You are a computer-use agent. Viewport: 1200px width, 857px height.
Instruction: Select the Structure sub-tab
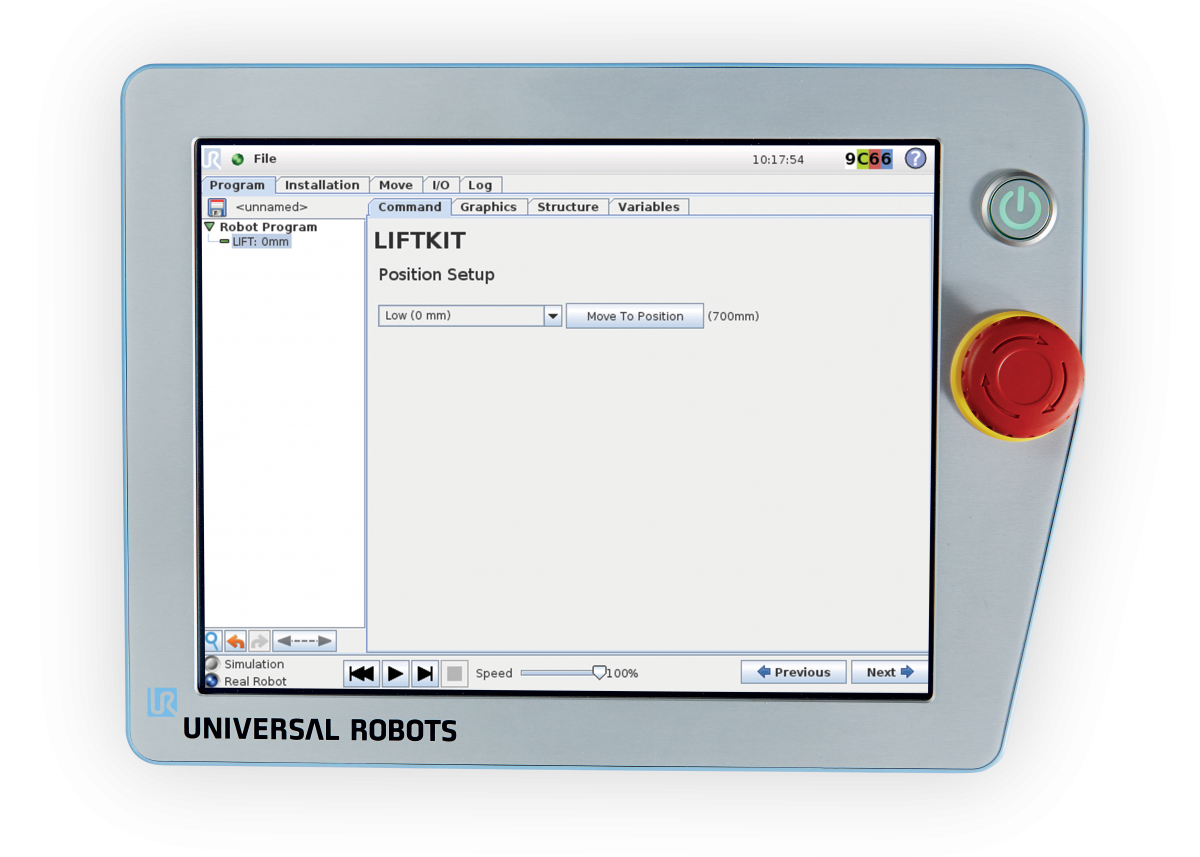tap(568, 207)
